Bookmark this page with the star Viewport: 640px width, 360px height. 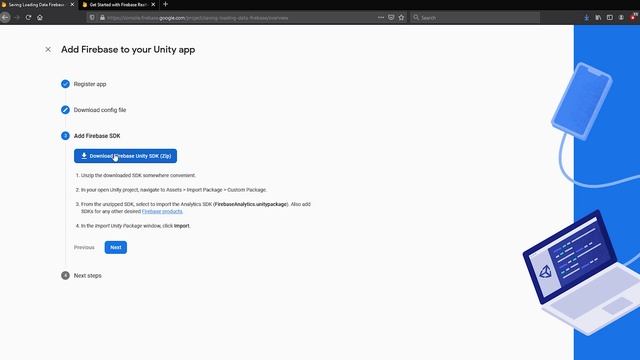point(401,18)
